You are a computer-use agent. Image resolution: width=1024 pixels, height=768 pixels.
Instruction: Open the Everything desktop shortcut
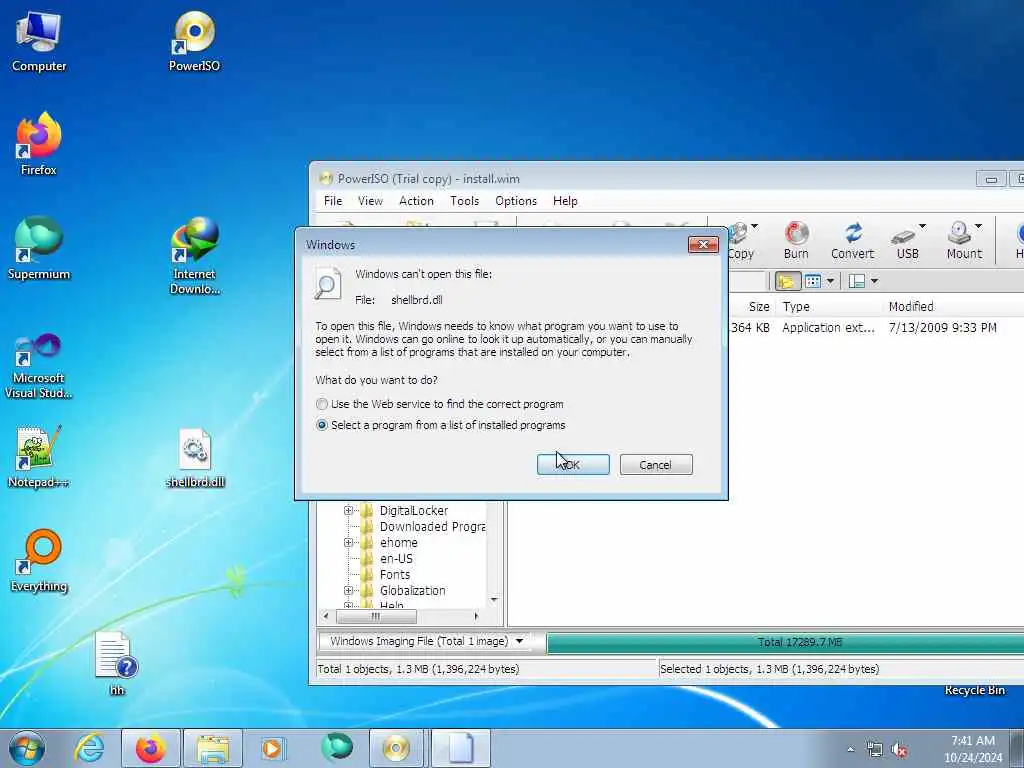point(39,560)
